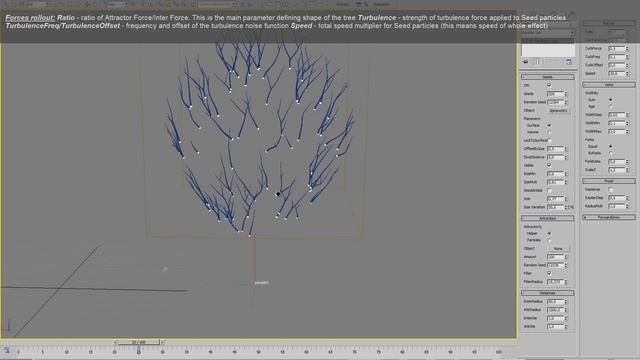The image size is (640, 360).
Task: Click frame 50 on the track bar
Action: coord(258,351)
